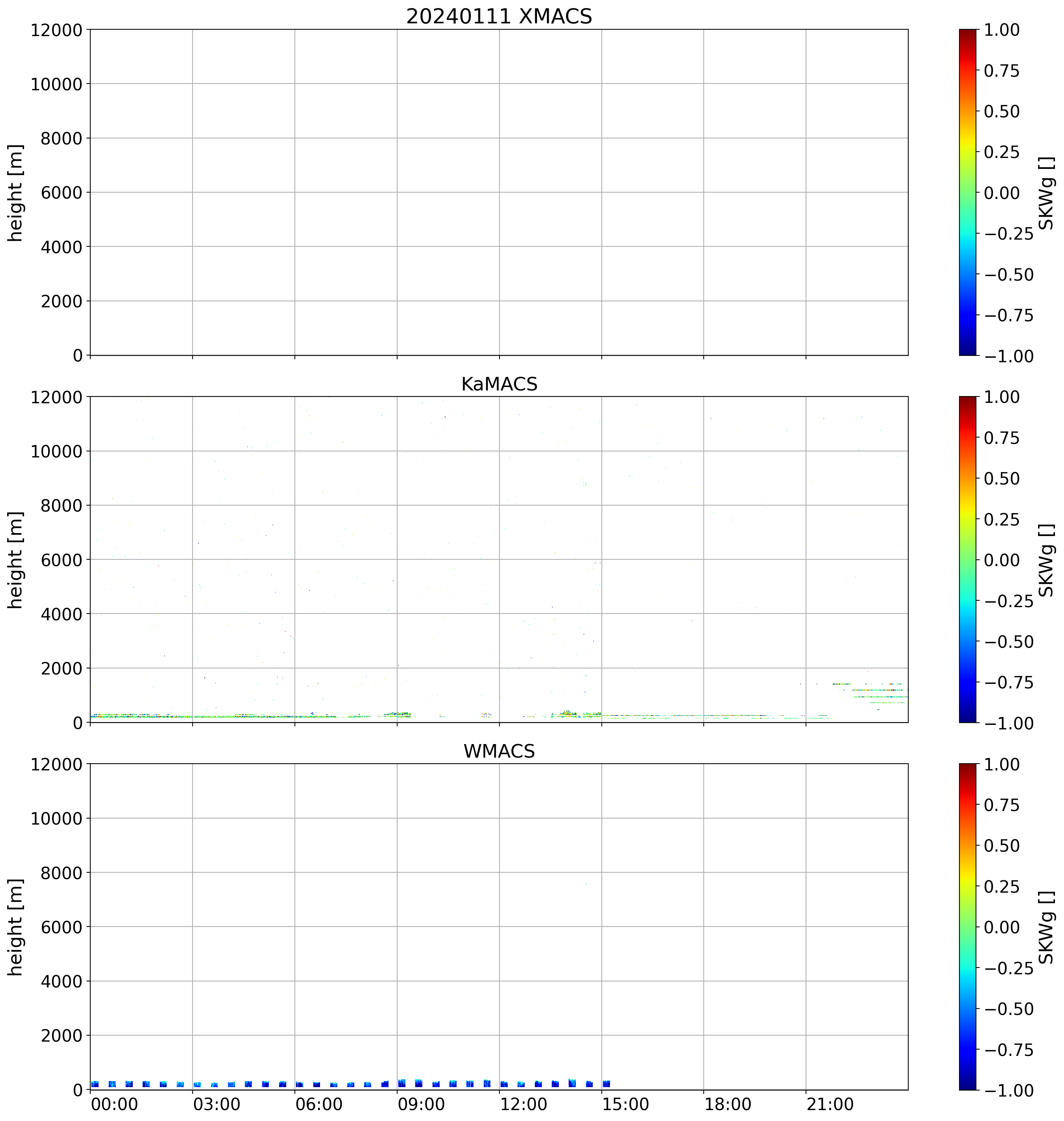Click the 21:00 time axis label
The width and height of the screenshot is (1064, 1121).
click(830, 1104)
